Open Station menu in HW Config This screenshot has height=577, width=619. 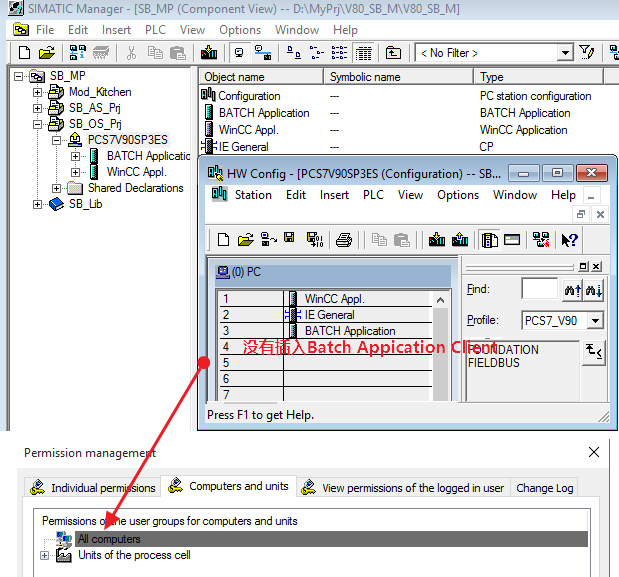(253, 195)
